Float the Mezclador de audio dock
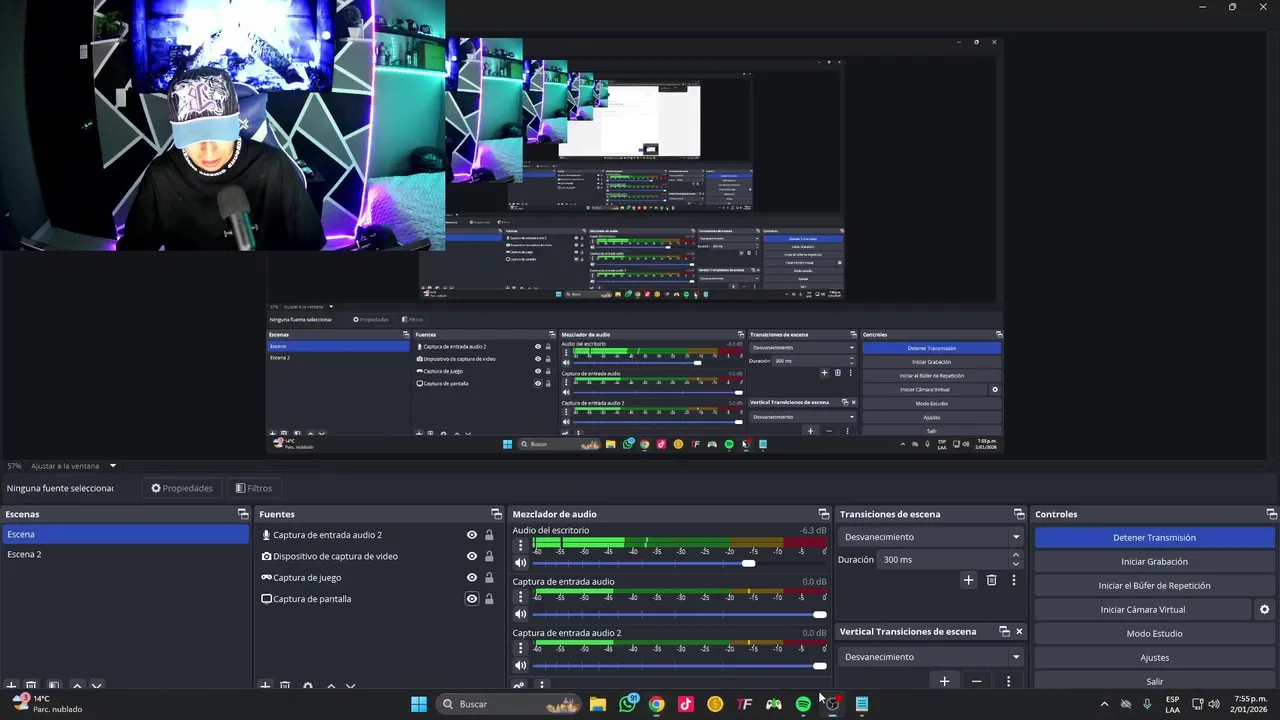This screenshot has height=720, width=1280. tap(824, 514)
